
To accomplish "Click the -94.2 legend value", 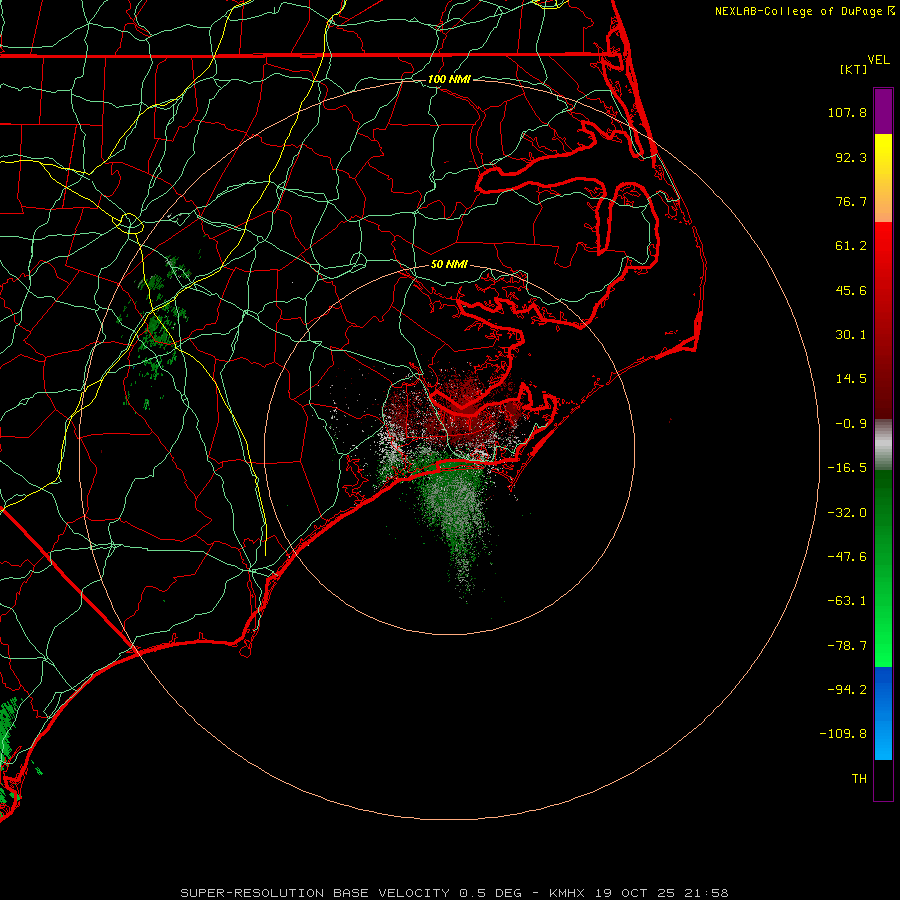I will click(847, 689).
